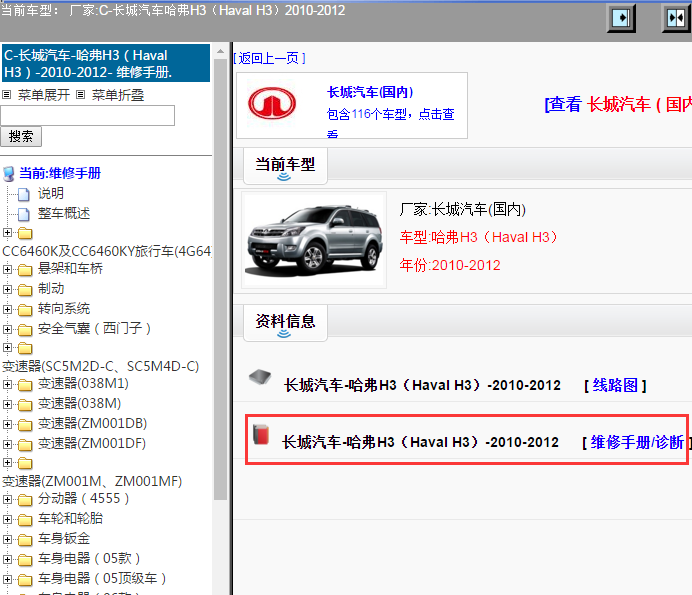This screenshot has height=595, width=692.
Task: Expand the 变速器(038M1) tree node
Action: coord(7,384)
